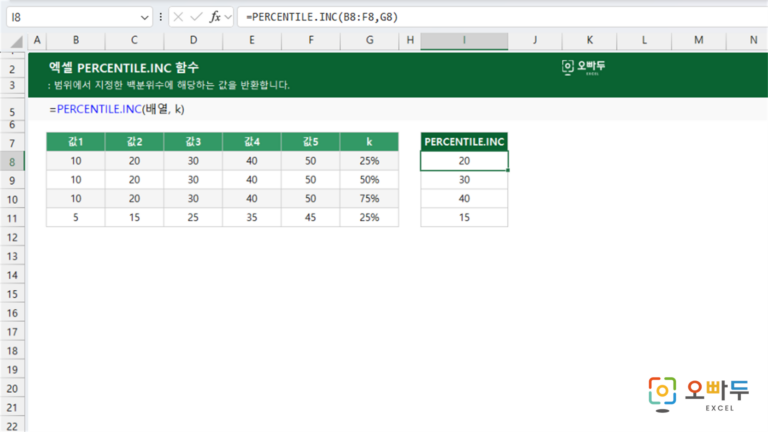The width and height of the screenshot is (768, 432).
Task: Click cell F11 containing 45
Action: pyautogui.click(x=311, y=217)
